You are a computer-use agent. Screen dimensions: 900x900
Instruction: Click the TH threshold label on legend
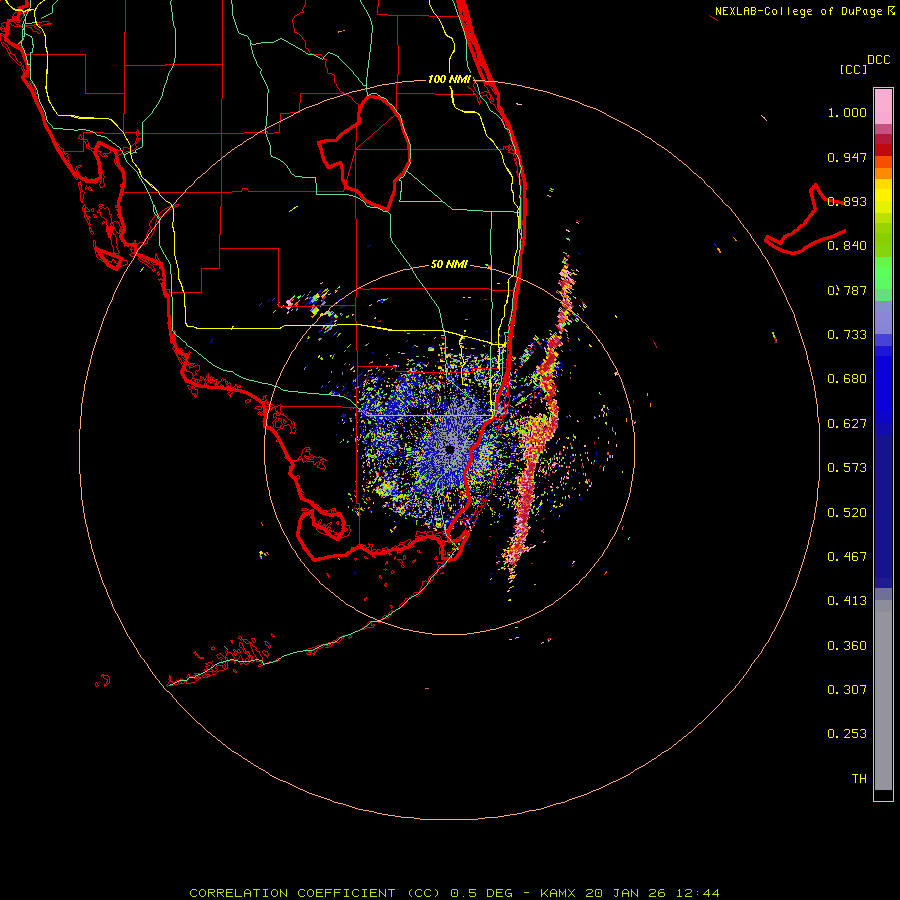(859, 779)
